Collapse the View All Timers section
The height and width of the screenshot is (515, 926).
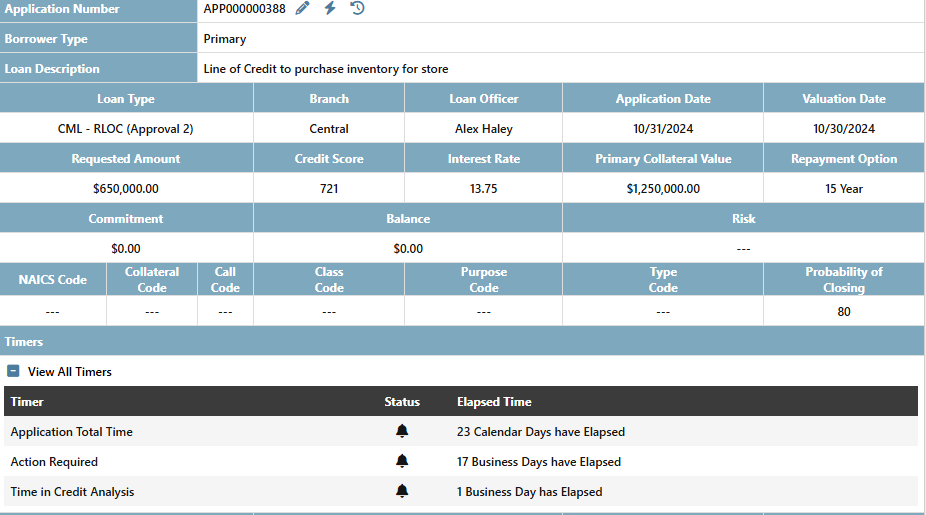(x=14, y=372)
